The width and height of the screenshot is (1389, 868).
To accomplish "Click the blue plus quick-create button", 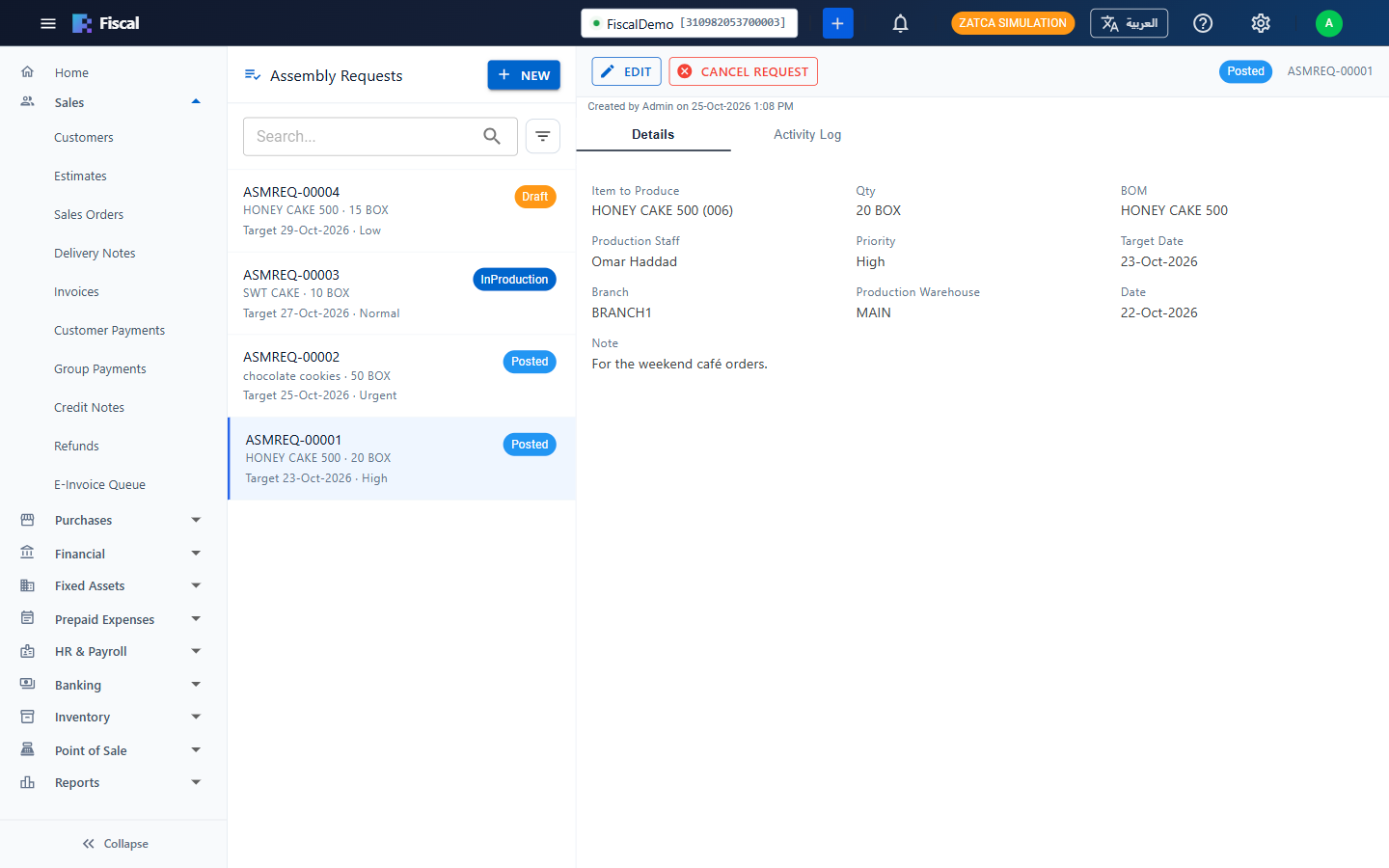I will pyautogui.click(x=837, y=23).
